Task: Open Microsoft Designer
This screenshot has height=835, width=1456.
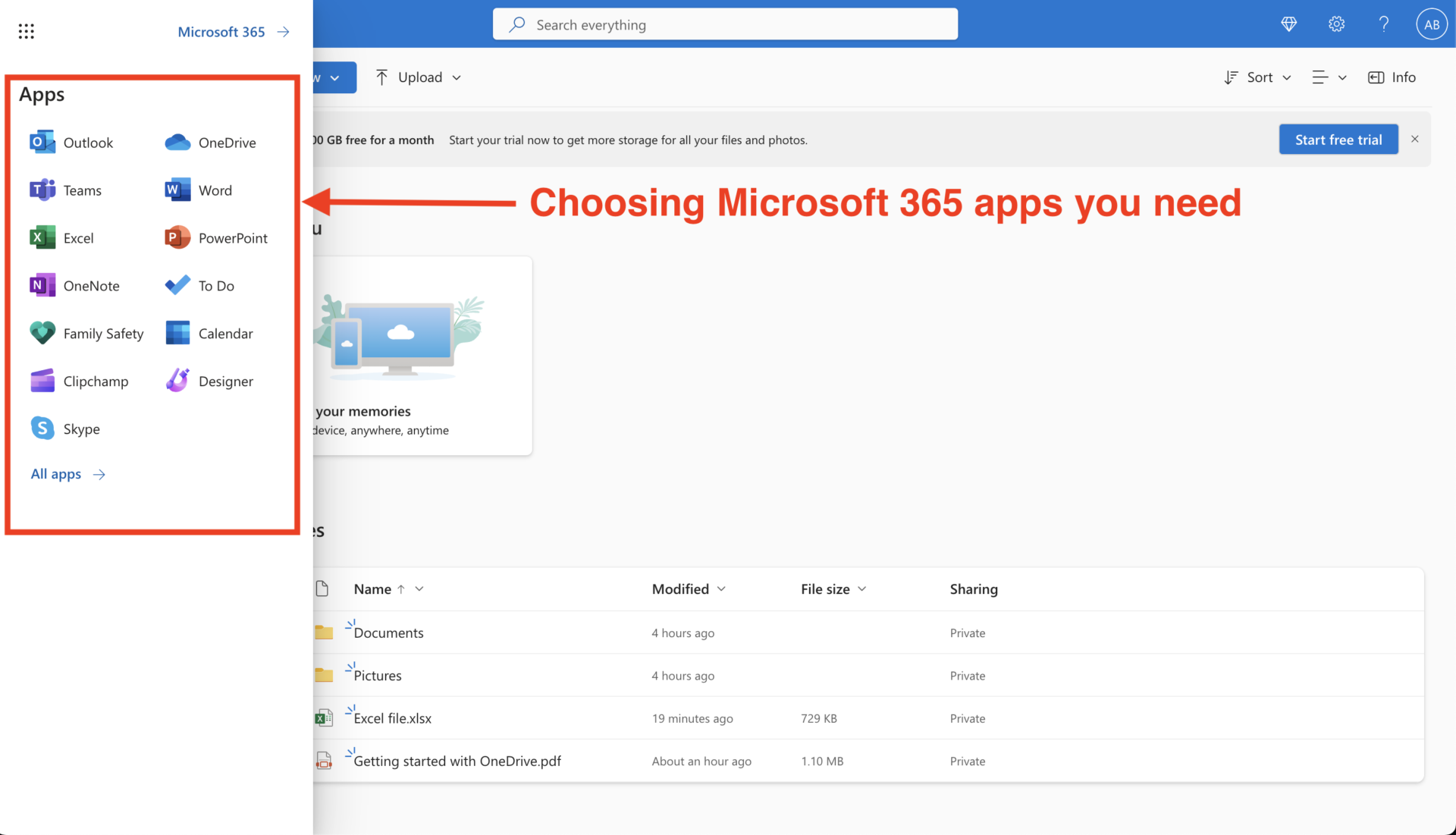Action: pos(225,381)
